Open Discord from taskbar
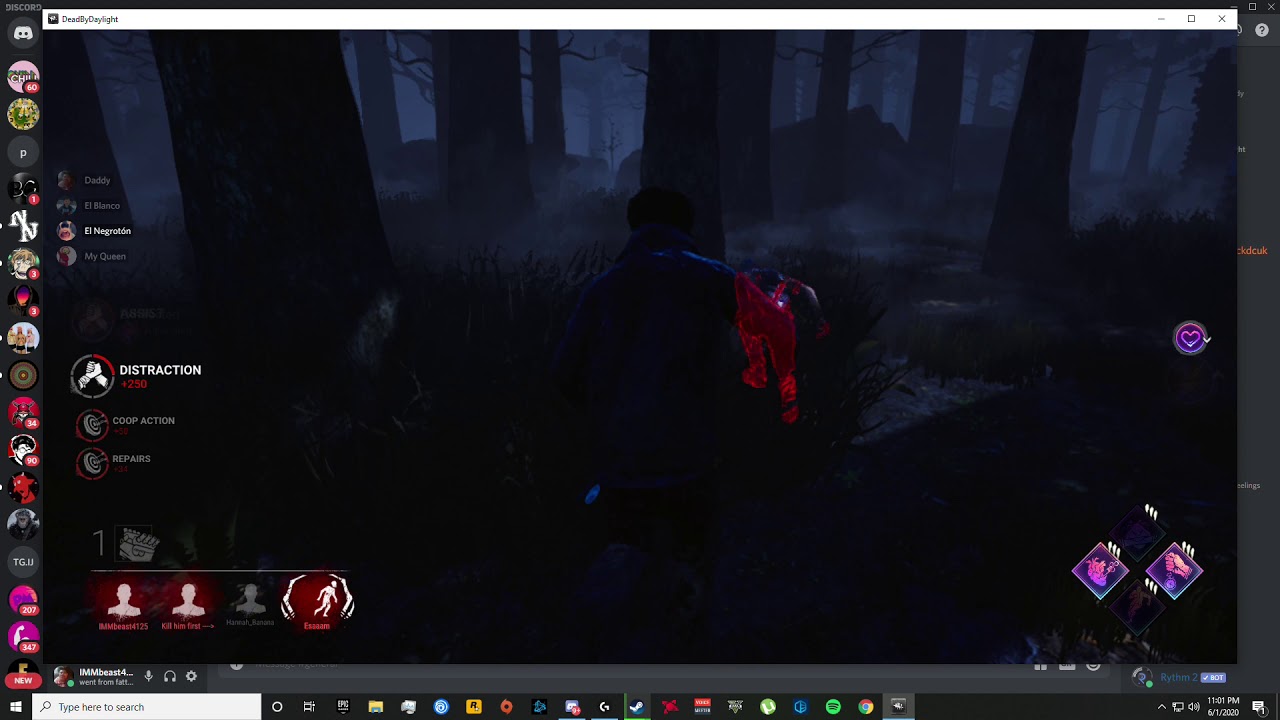Image resolution: width=1280 pixels, height=720 pixels. click(x=572, y=707)
